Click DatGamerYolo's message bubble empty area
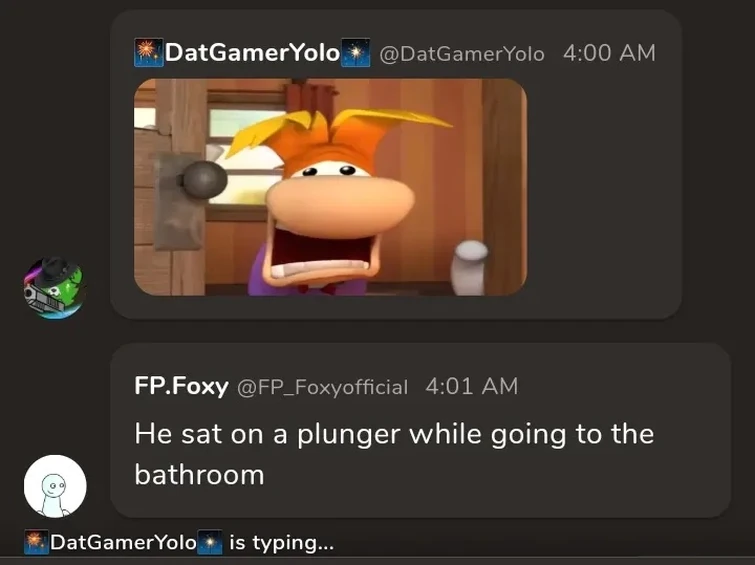Image resolution: width=755 pixels, height=565 pixels. pyautogui.click(x=602, y=193)
